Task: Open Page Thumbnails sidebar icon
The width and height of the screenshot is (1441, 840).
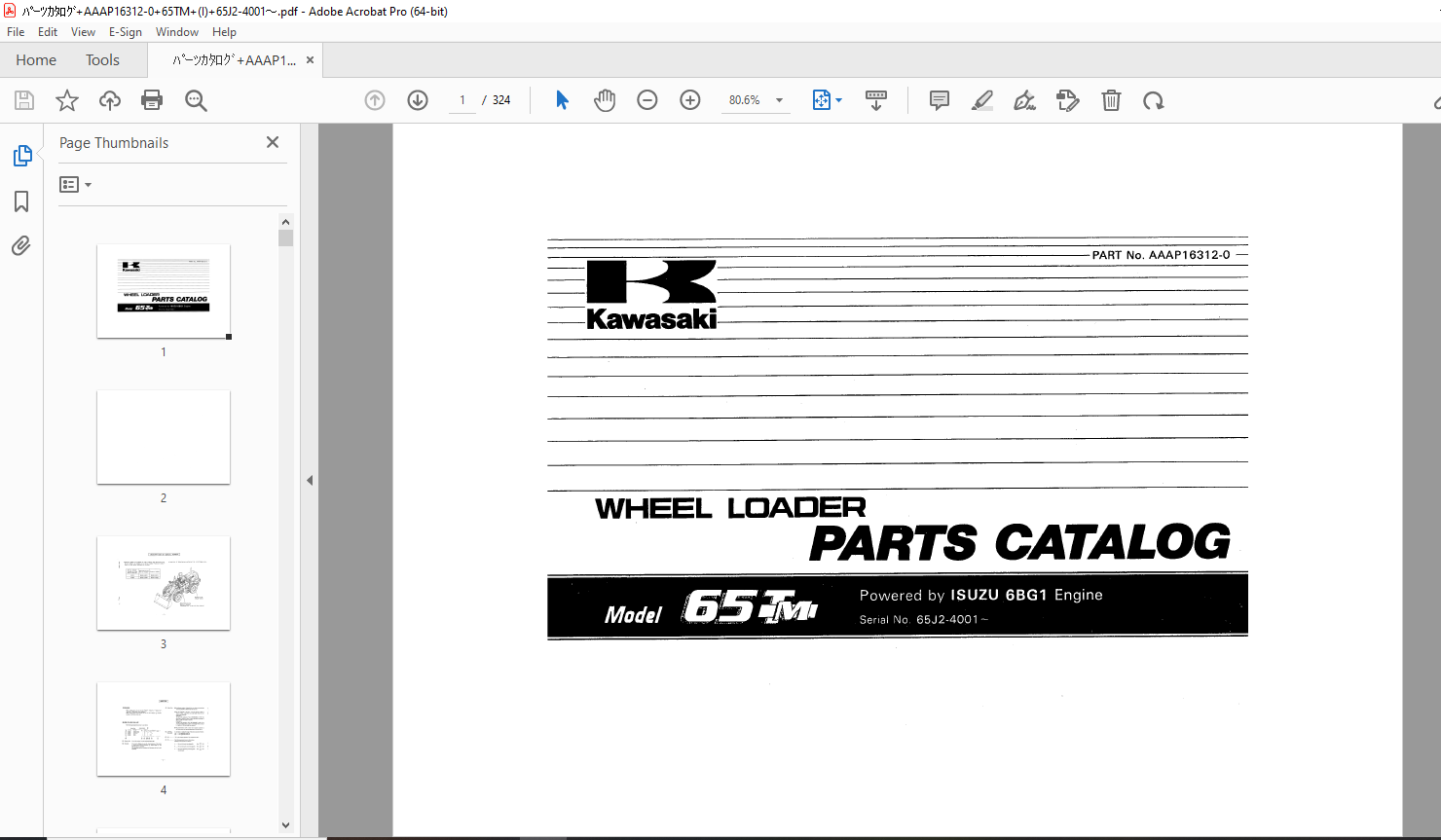Action: point(21,156)
